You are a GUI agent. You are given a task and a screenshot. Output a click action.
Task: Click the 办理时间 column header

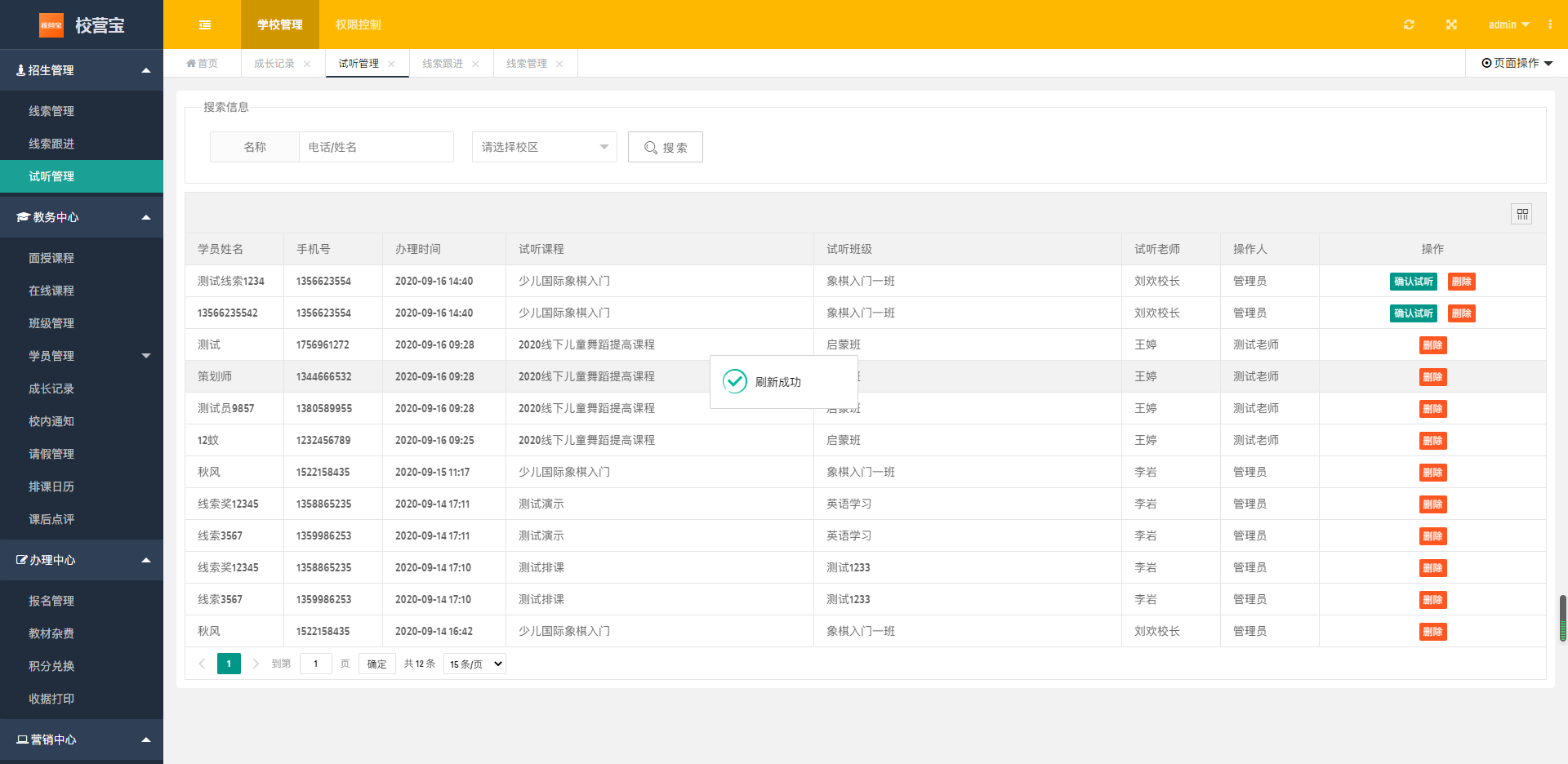click(x=444, y=249)
